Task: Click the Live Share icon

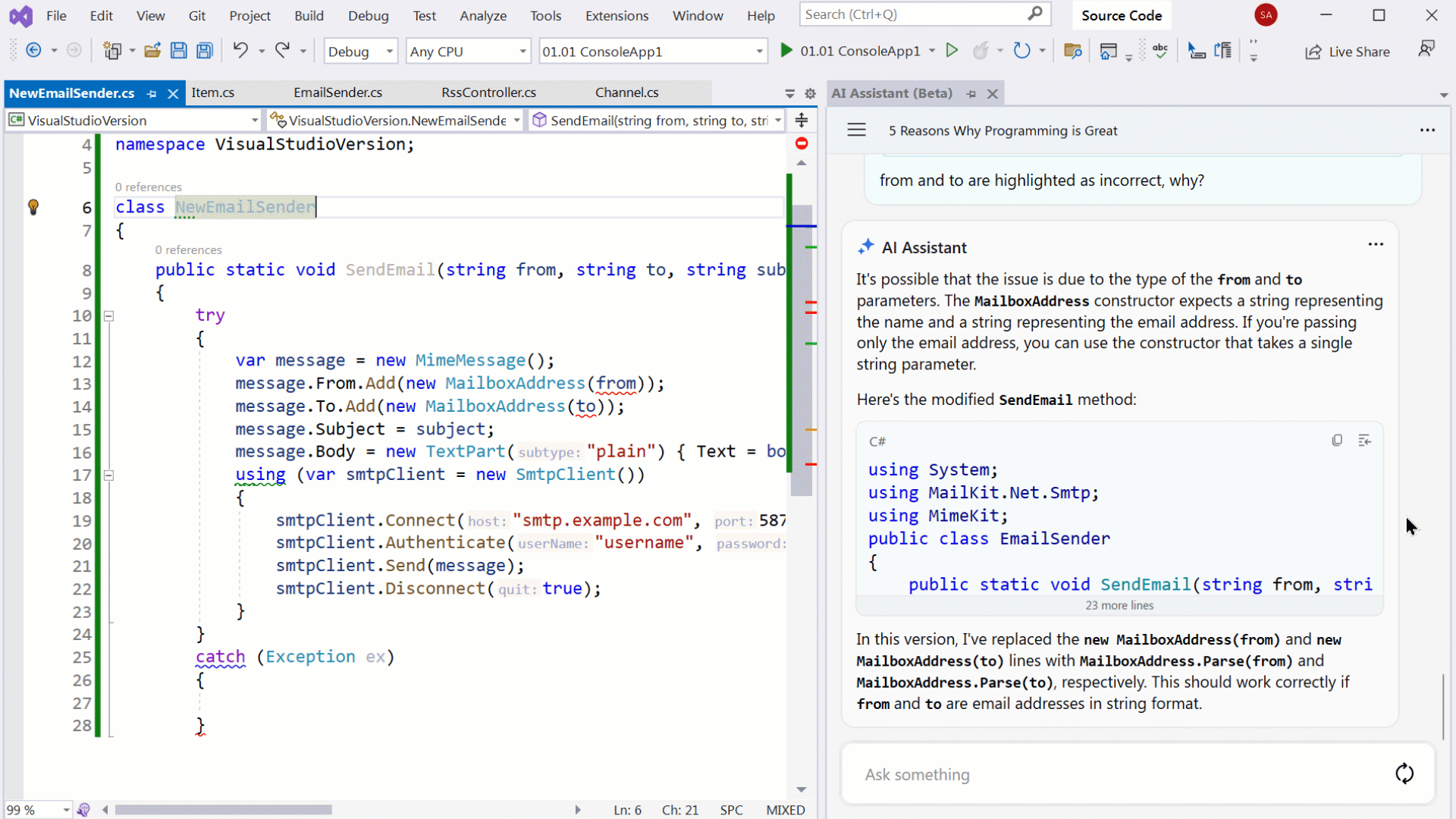Action: pos(1313,52)
